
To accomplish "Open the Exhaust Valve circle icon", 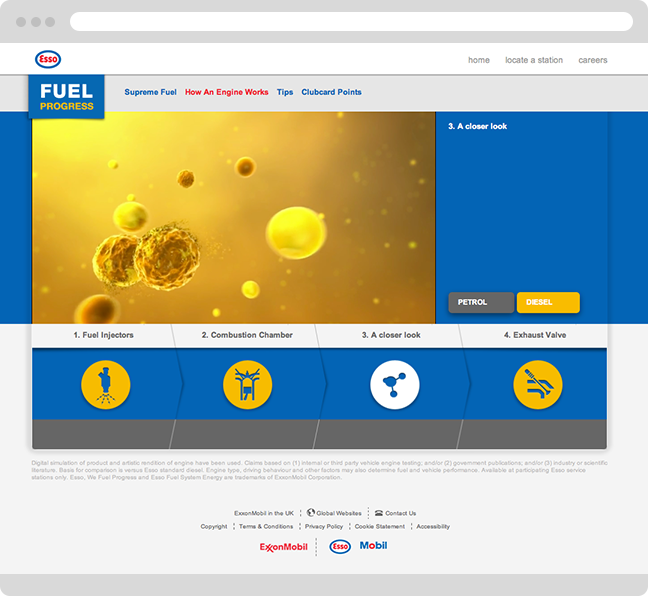I will click(x=538, y=385).
